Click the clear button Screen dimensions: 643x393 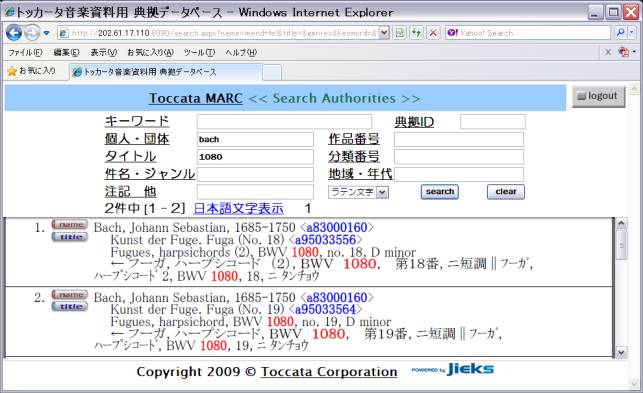[x=506, y=192]
